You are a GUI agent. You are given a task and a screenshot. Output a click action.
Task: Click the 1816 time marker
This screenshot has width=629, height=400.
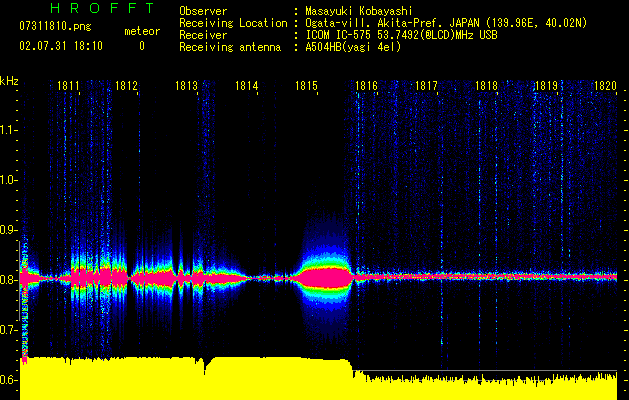tap(367, 86)
